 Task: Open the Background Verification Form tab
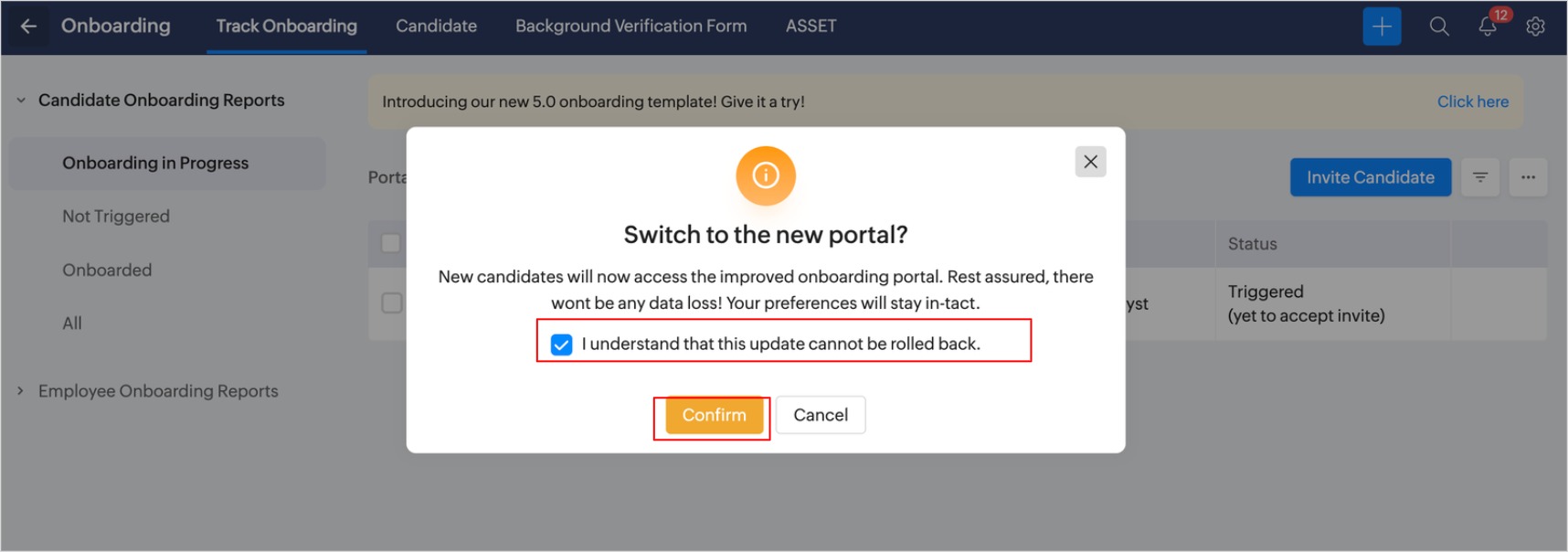(x=630, y=27)
